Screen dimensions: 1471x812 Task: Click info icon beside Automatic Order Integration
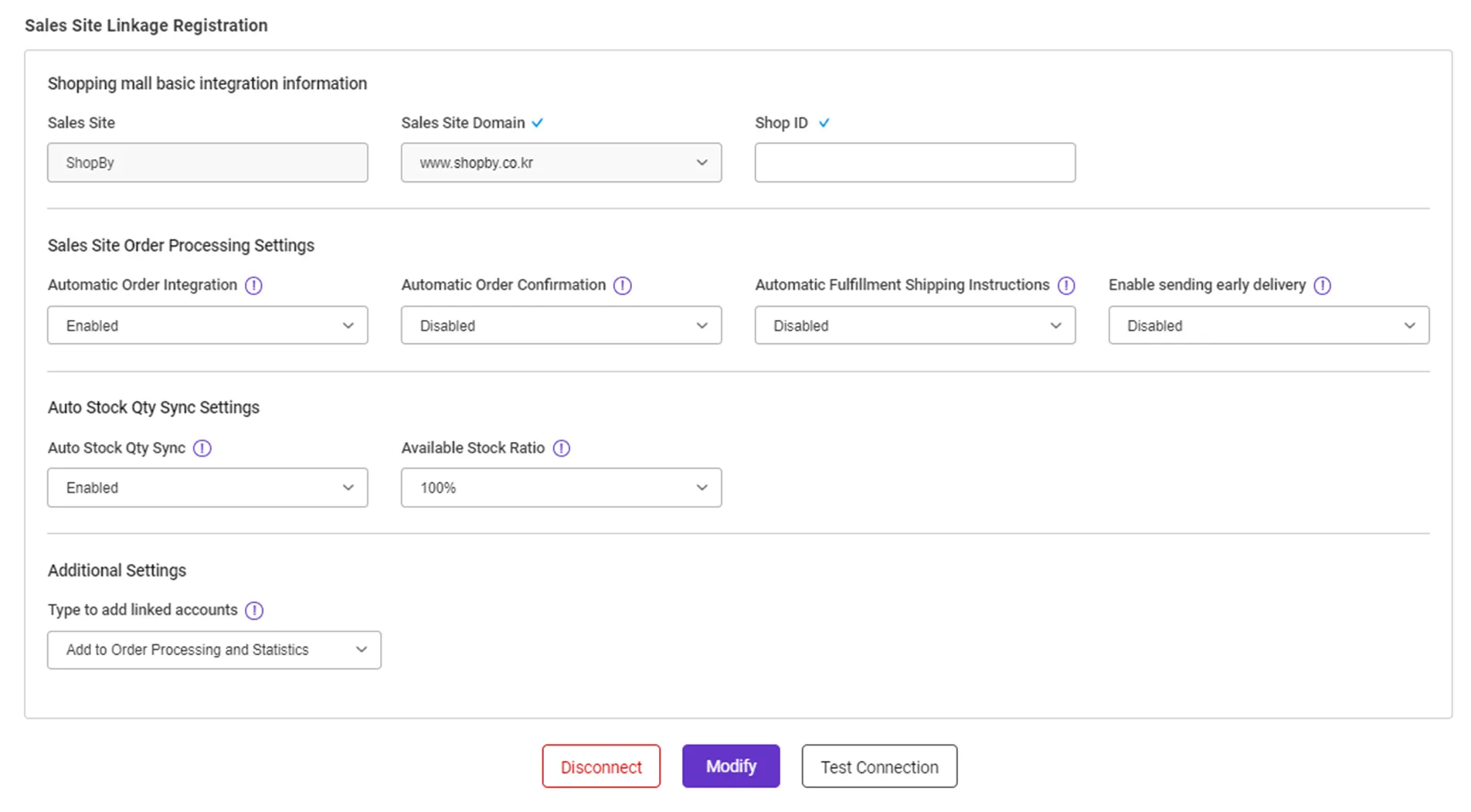click(x=253, y=286)
